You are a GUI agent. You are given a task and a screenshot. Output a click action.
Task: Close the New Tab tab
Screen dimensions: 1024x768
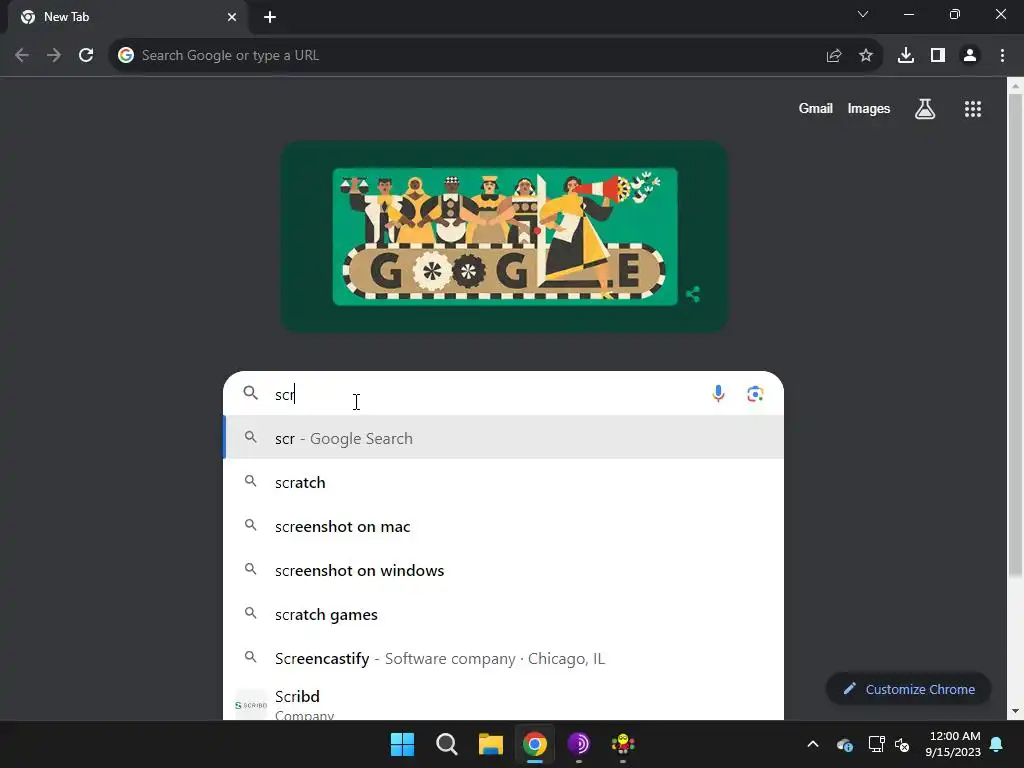pos(232,17)
